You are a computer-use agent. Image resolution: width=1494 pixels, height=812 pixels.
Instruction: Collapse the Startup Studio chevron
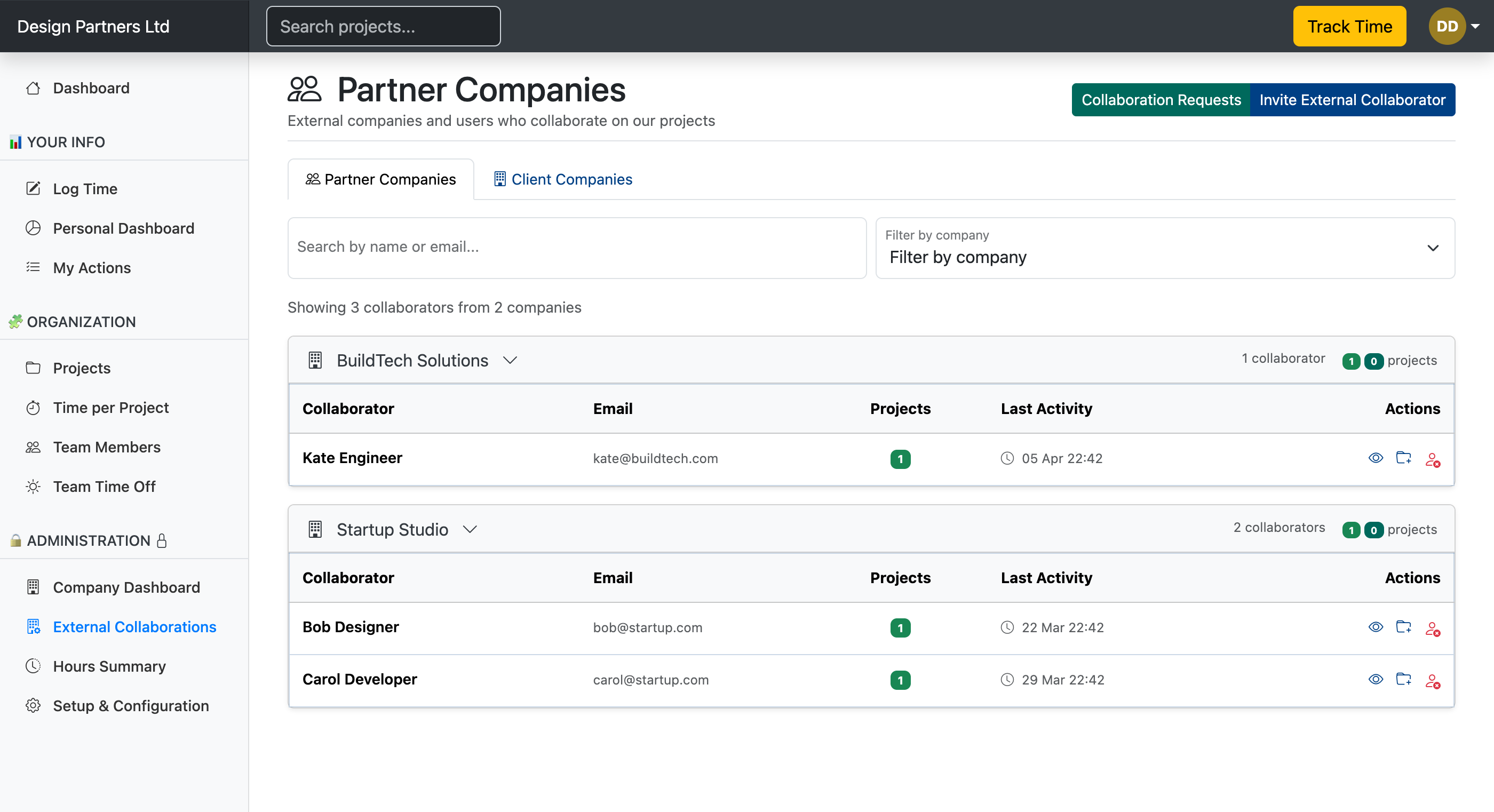pyautogui.click(x=470, y=529)
